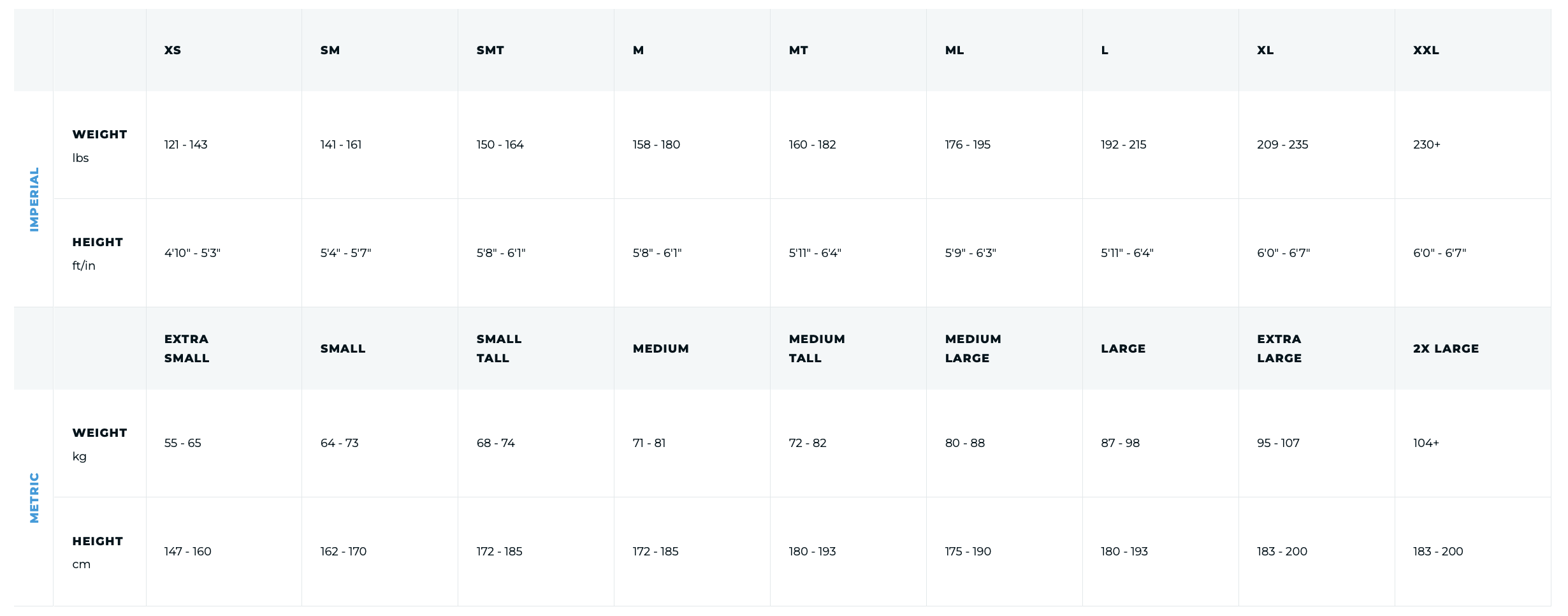This screenshot has width=1568, height=616.
Task: Click the 230+ lbs weight cell
Action: pos(1426,145)
